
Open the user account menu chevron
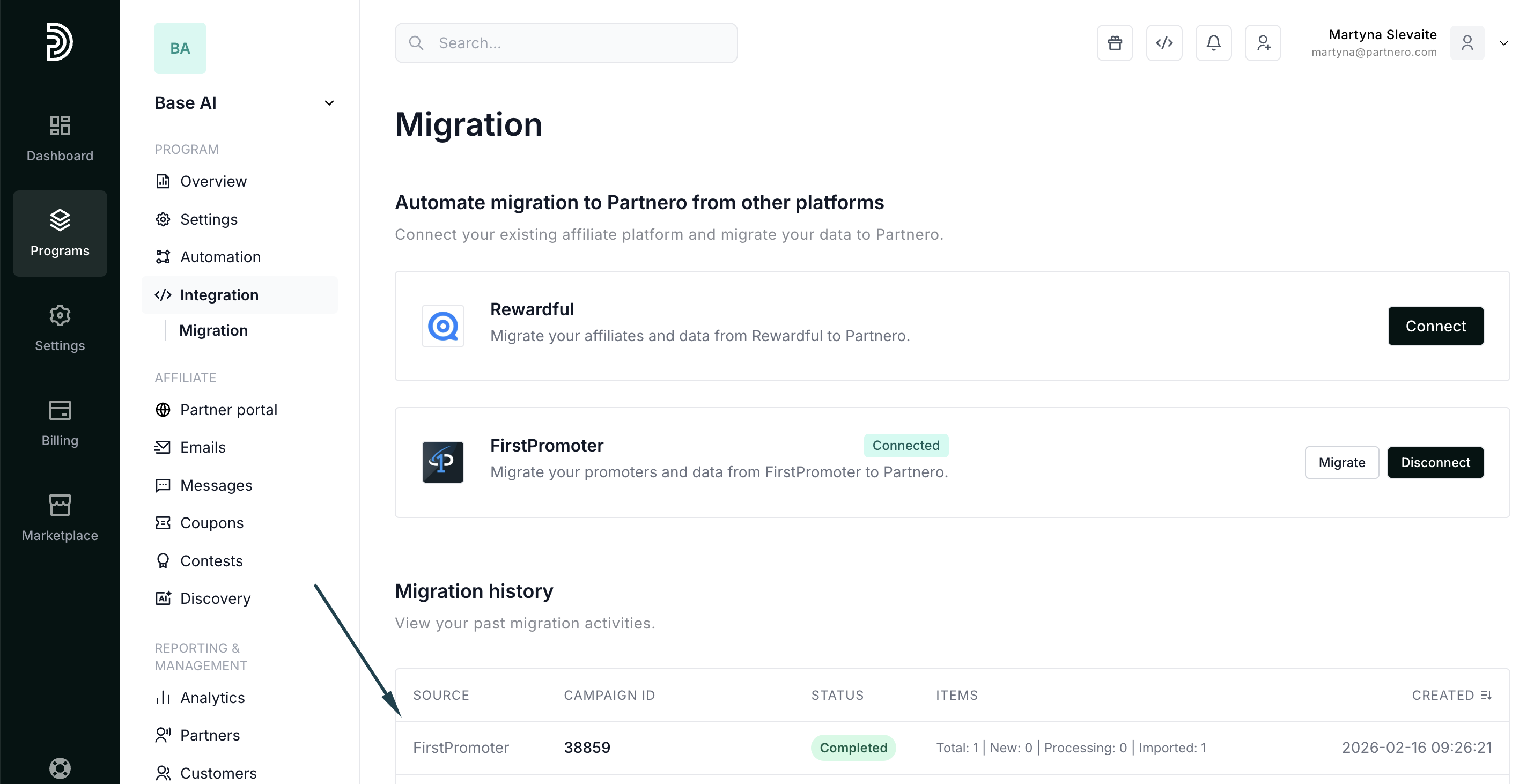(x=1503, y=43)
